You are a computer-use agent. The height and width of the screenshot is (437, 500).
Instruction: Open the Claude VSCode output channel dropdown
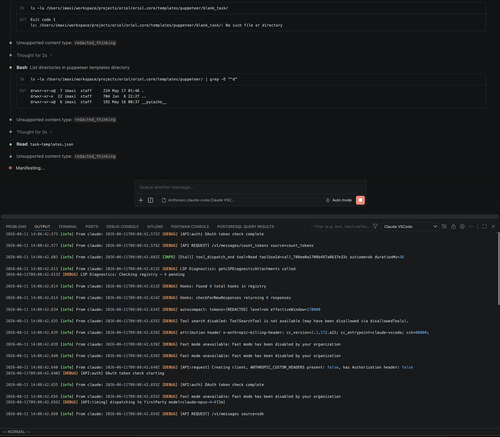tap(410, 227)
